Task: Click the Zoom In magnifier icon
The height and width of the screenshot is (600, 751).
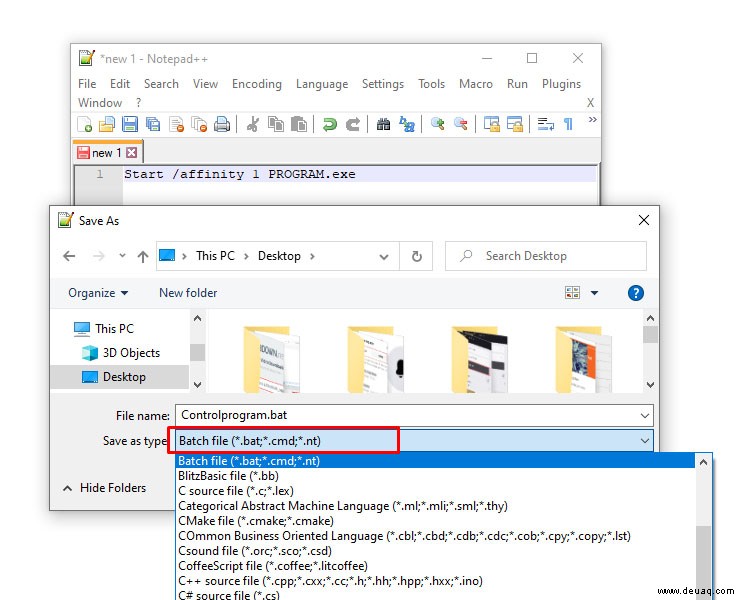Action: (437, 124)
